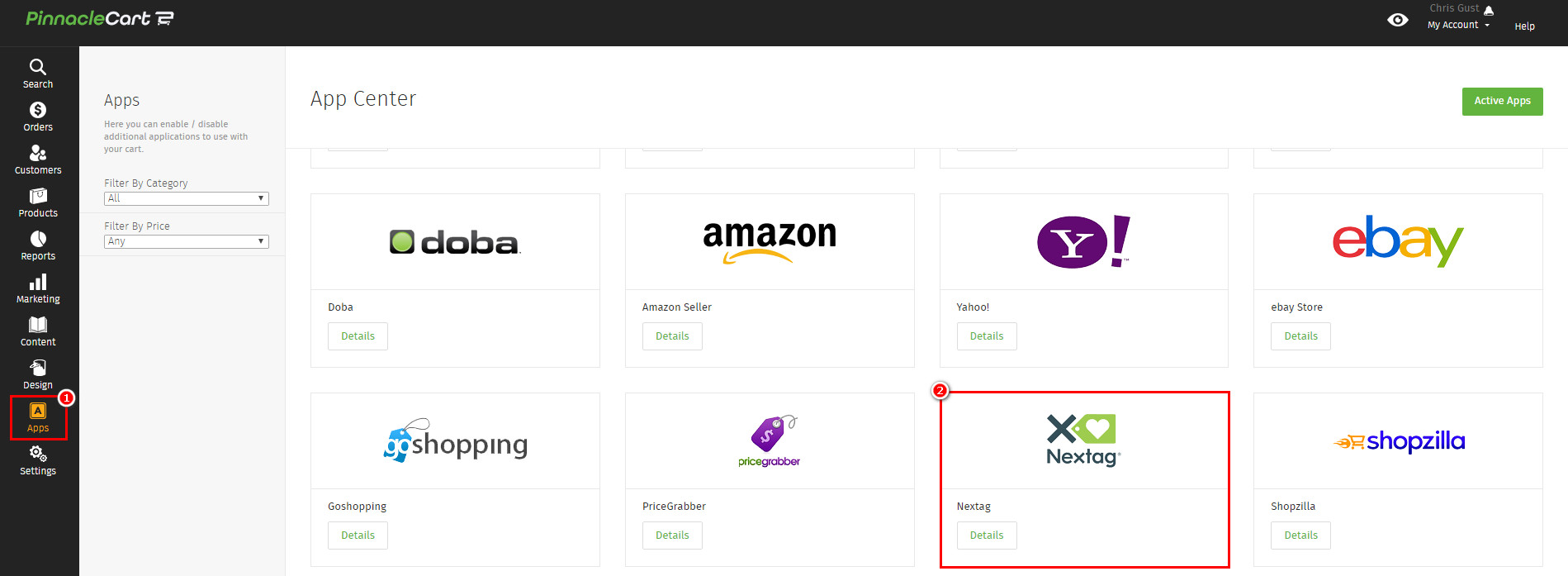Click the Chris Gust username
This screenshot has width=1568, height=576.
tap(1454, 8)
